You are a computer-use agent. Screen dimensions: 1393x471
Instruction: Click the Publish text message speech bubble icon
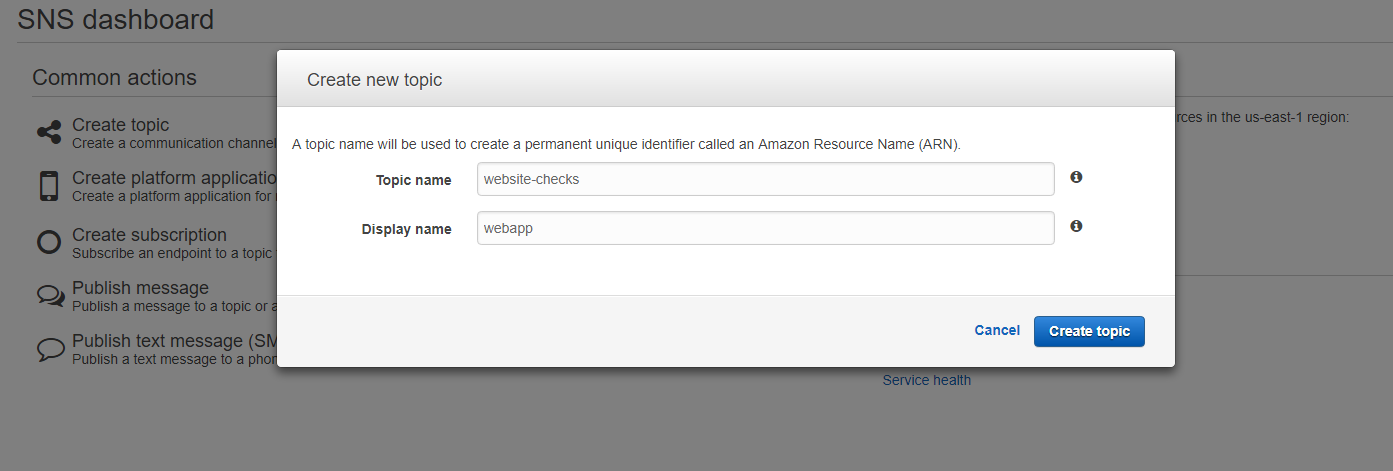[x=50, y=349]
